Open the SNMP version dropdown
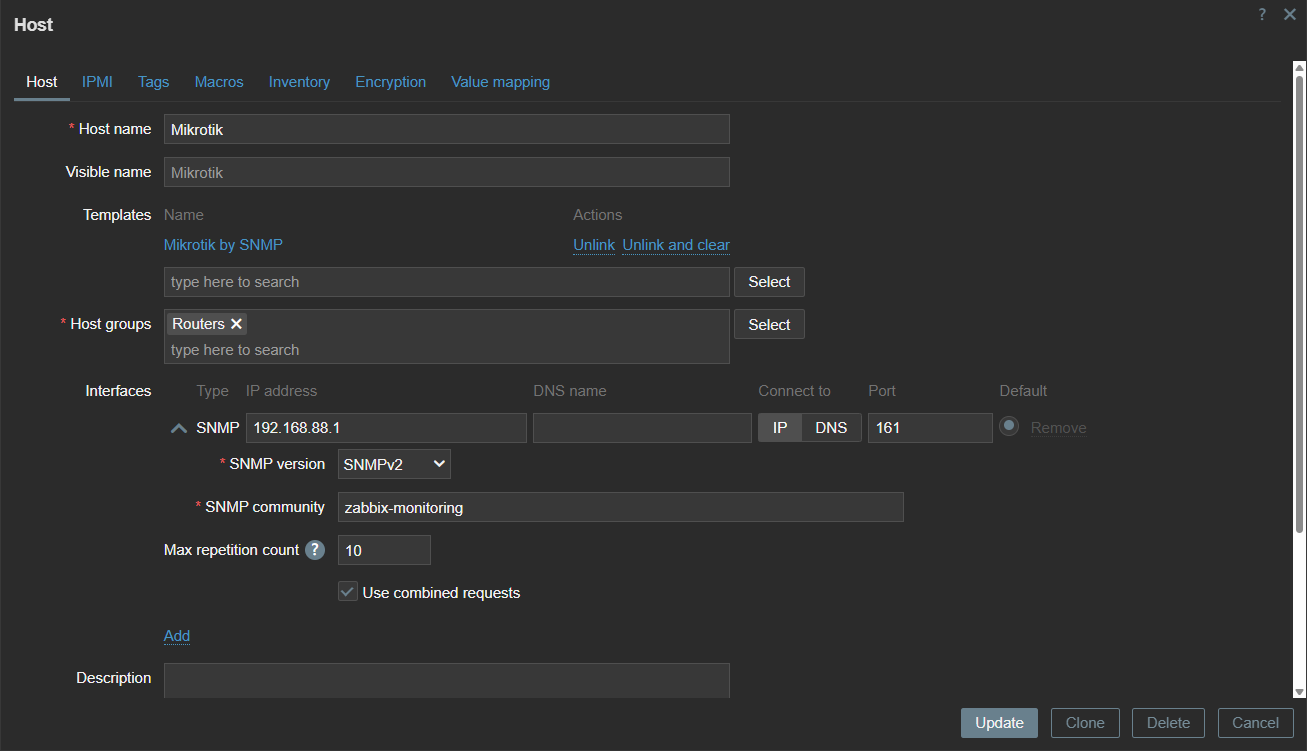Screen dimensions: 1307x751 tap(394, 464)
